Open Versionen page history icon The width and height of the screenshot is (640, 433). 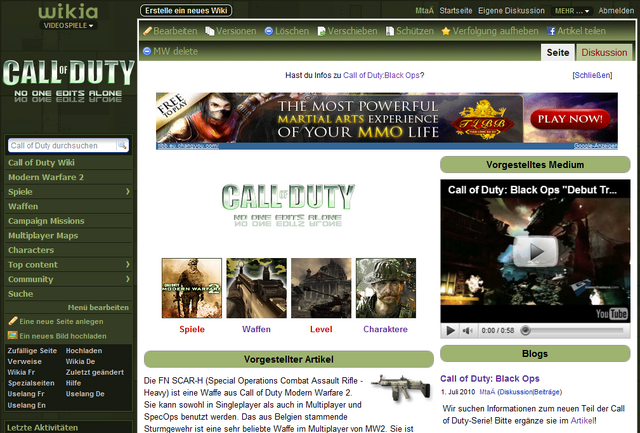pos(210,31)
